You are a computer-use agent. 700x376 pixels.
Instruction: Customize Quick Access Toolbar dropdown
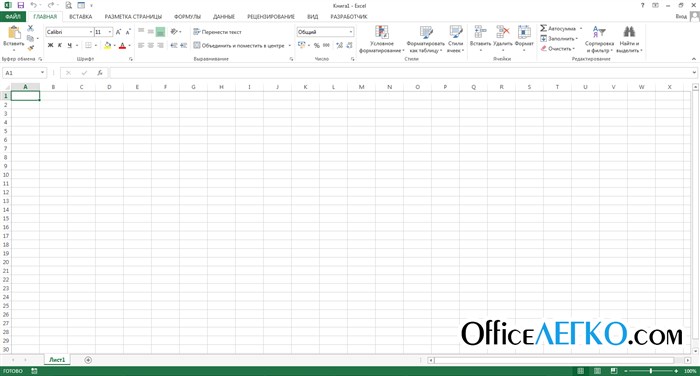point(92,5)
